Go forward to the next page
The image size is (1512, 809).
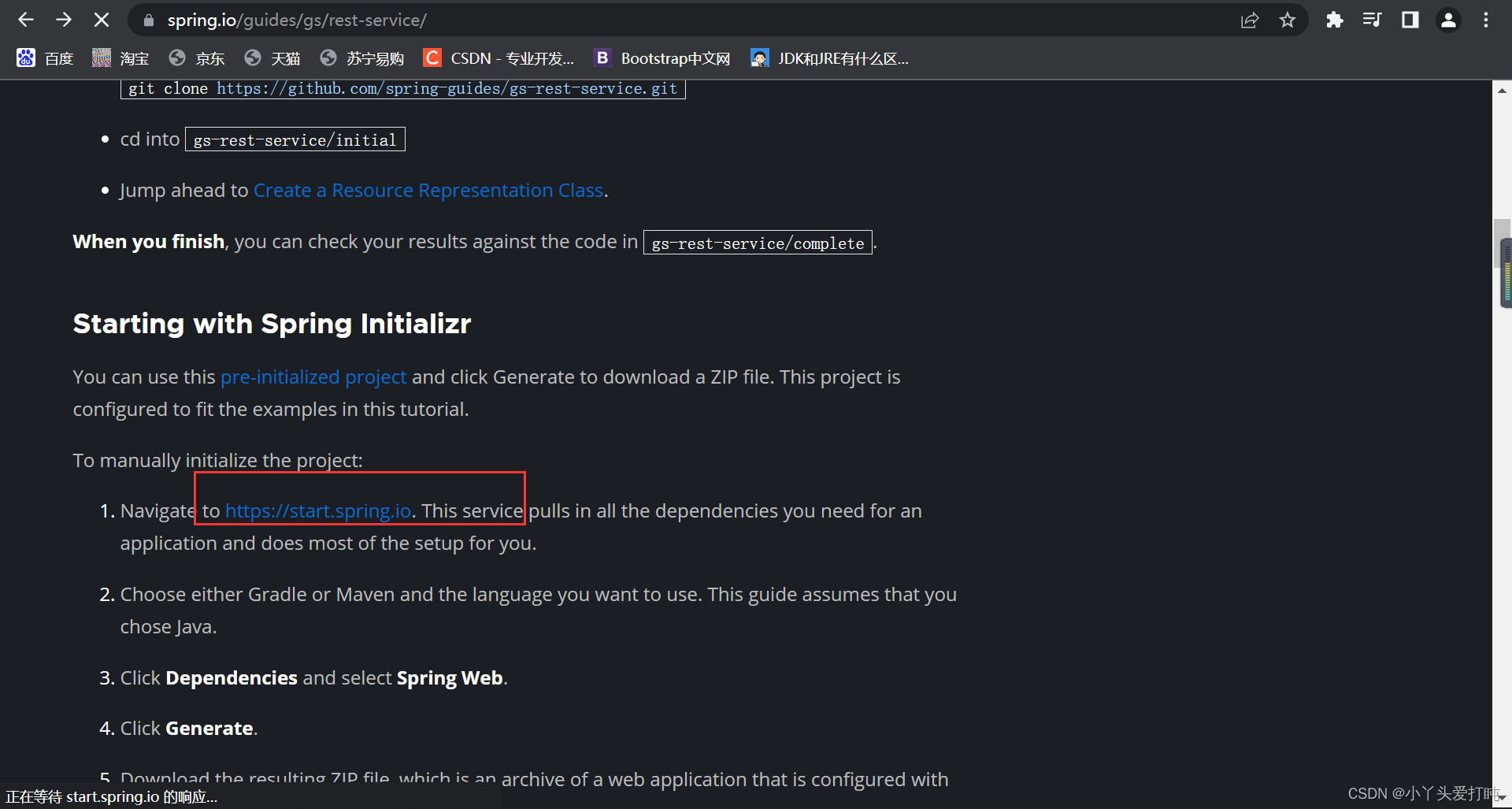(64, 20)
